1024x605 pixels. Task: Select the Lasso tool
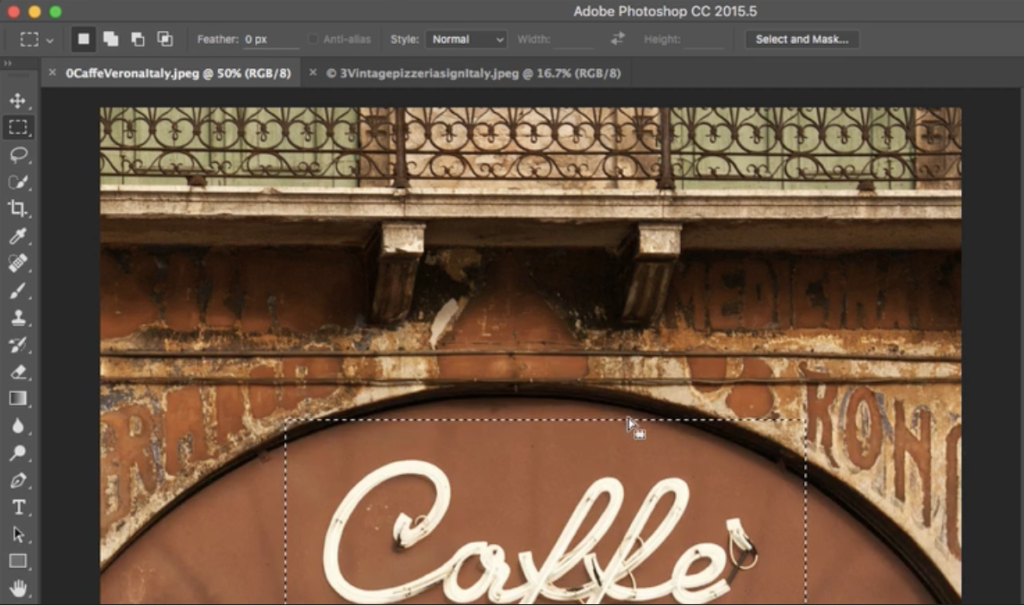pos(18,155)
